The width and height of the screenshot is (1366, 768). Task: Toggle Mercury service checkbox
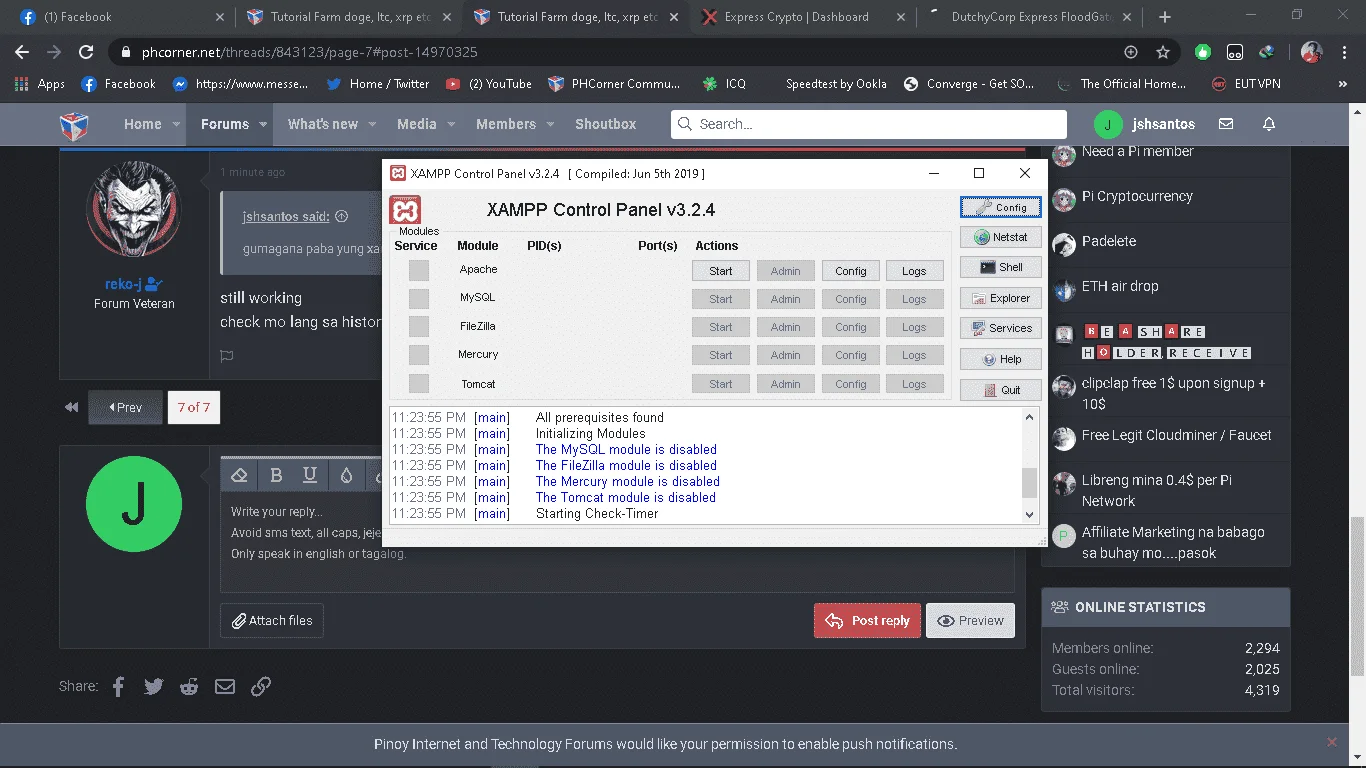point(419,354)
